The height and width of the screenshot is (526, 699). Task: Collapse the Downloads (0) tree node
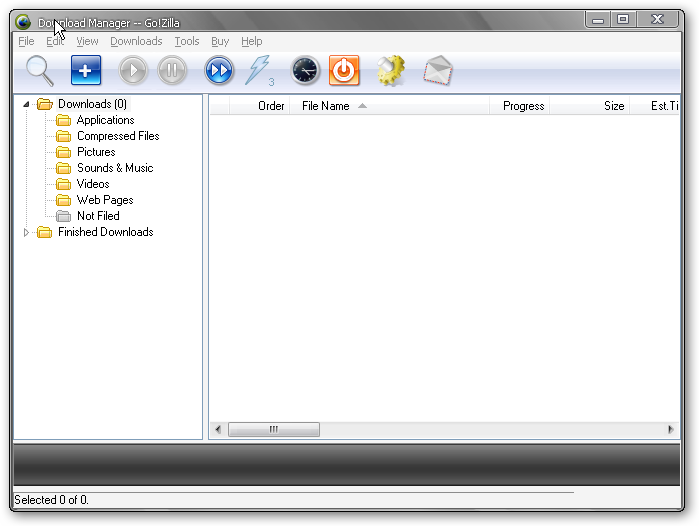pyautogui.click(x=26, y=104)
